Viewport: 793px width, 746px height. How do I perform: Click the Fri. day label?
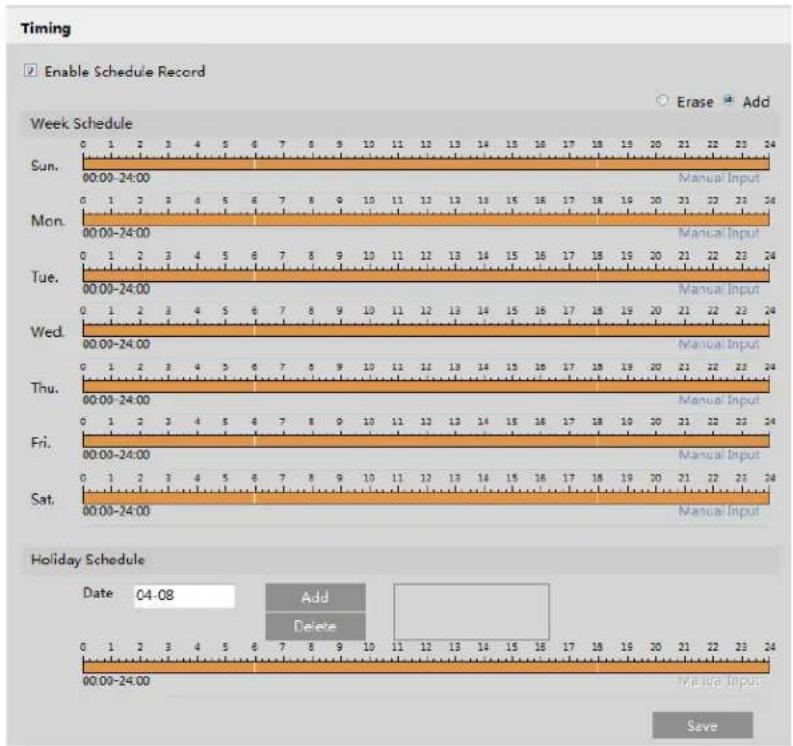coord(40,443)
